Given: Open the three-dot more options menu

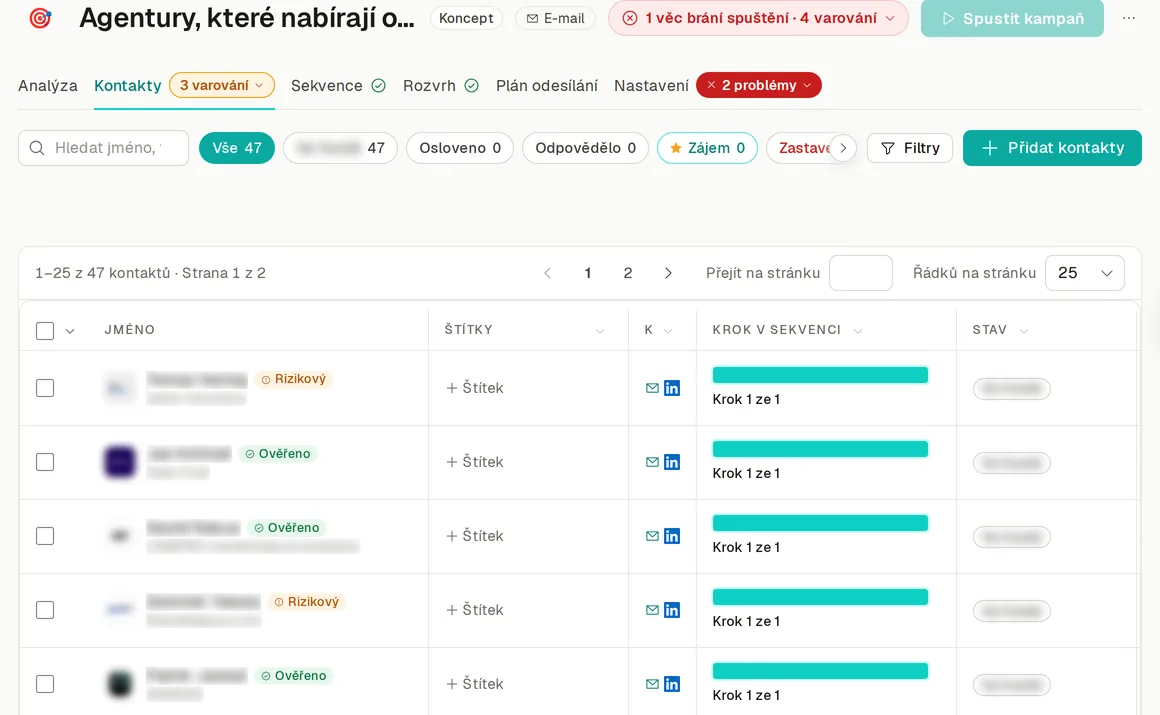Looking at the screenshot, I should tap(1128, 18).
